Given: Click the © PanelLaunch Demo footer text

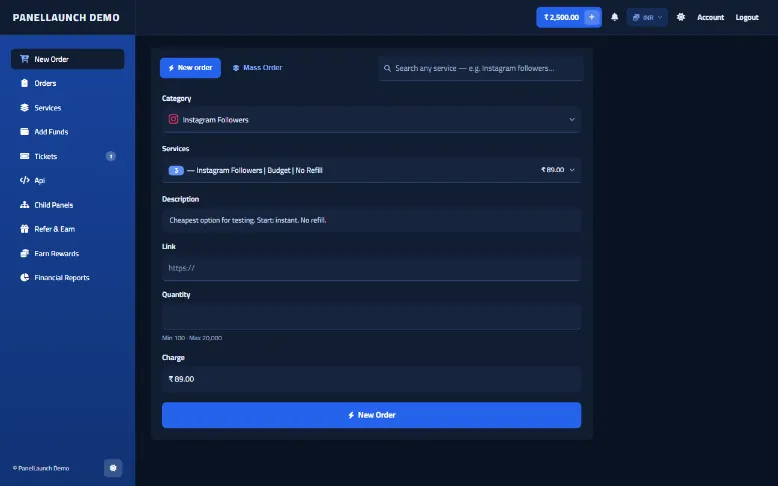Looking at the screenshot, I should point(41,468).
